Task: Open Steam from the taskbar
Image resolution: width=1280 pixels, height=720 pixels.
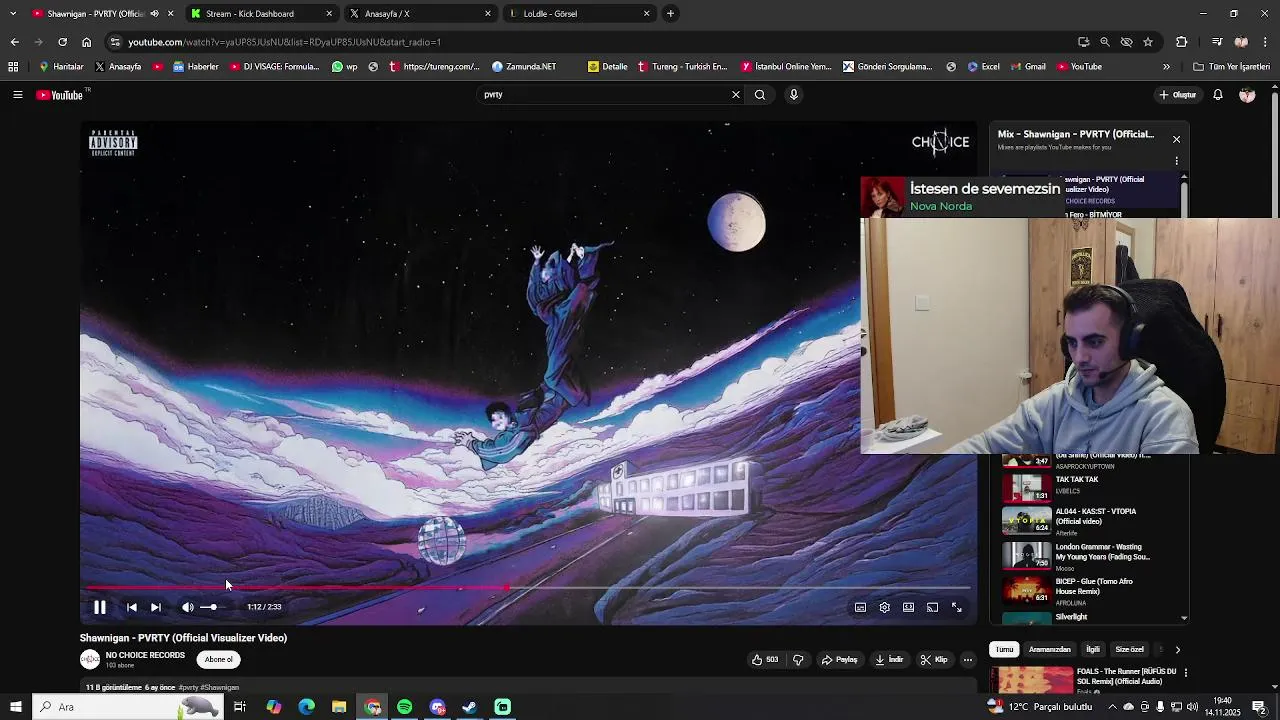Action: tap(469, 707)
